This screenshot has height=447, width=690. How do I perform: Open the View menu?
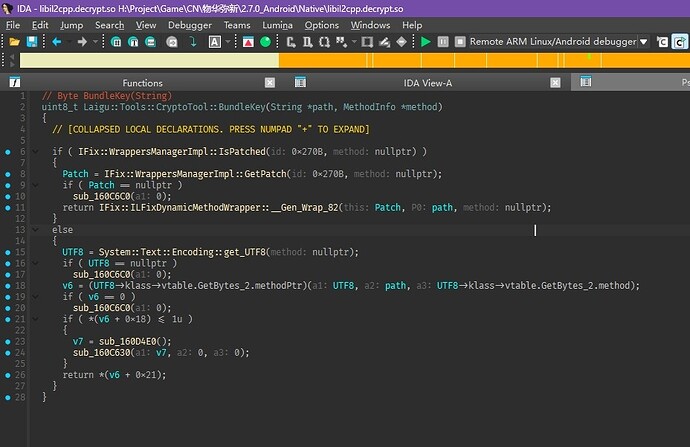click(x=146, y=25)
